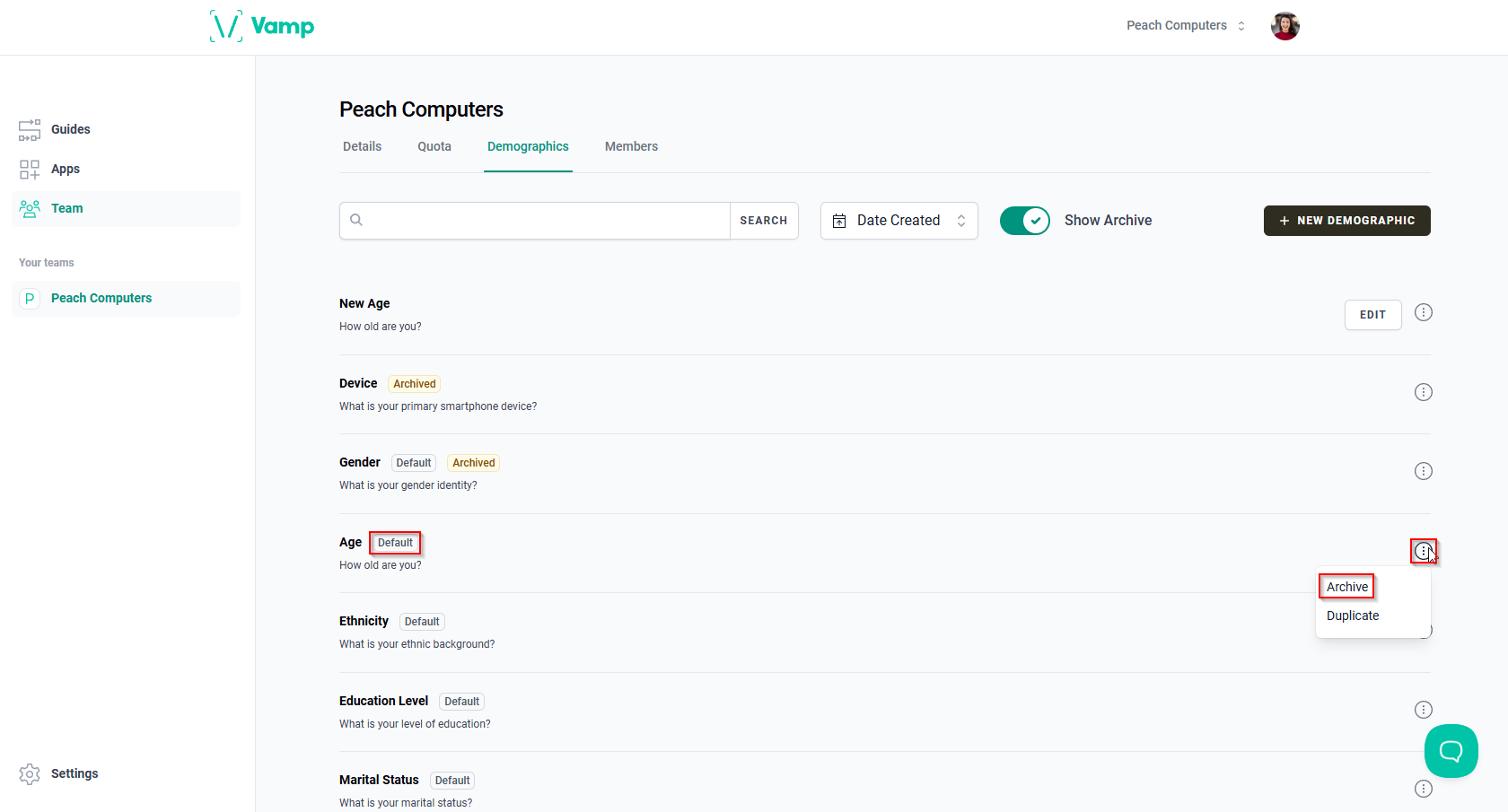Open more options for New Age
The image size is (1508, 812).
(1424, 312)
